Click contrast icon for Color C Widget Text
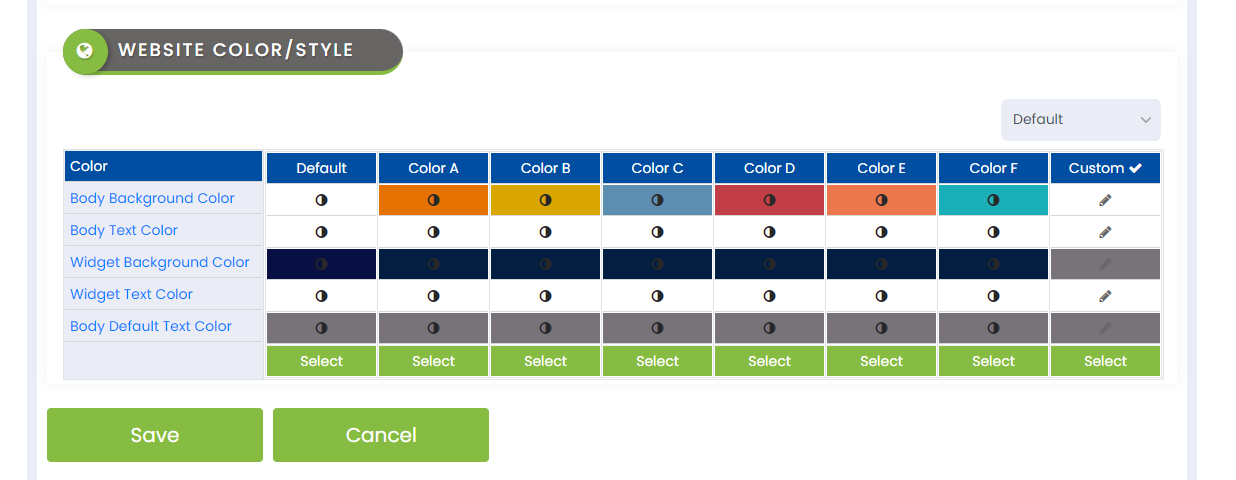Viewport: 1236px width, 480px height. click(657, 296)
